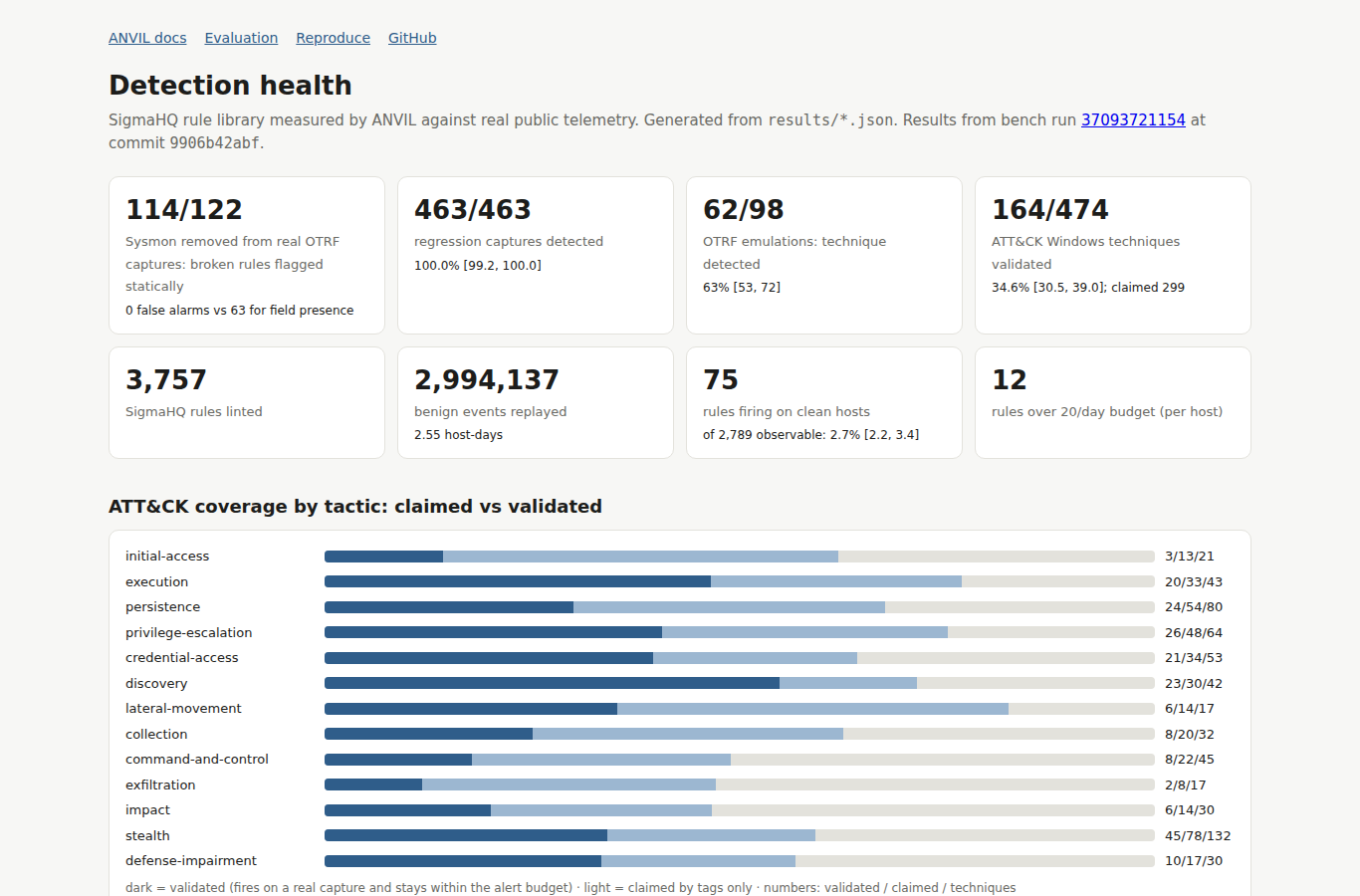
Task: Click the 3,757 SigmaHQ rules linted value
Action: (x=166, y=380)
